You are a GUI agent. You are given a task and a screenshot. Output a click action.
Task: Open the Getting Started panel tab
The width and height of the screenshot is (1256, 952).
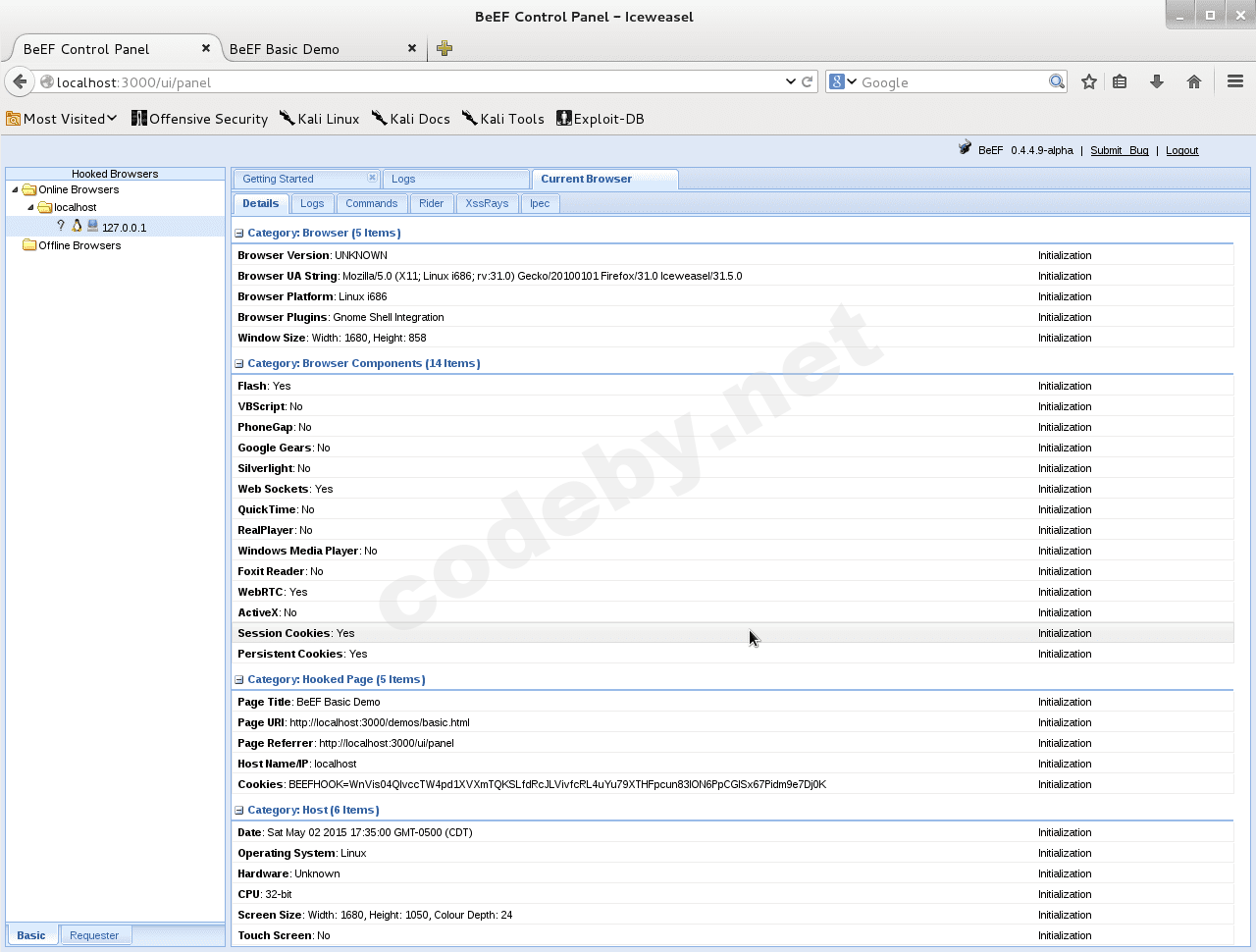[x=306, y=179]
